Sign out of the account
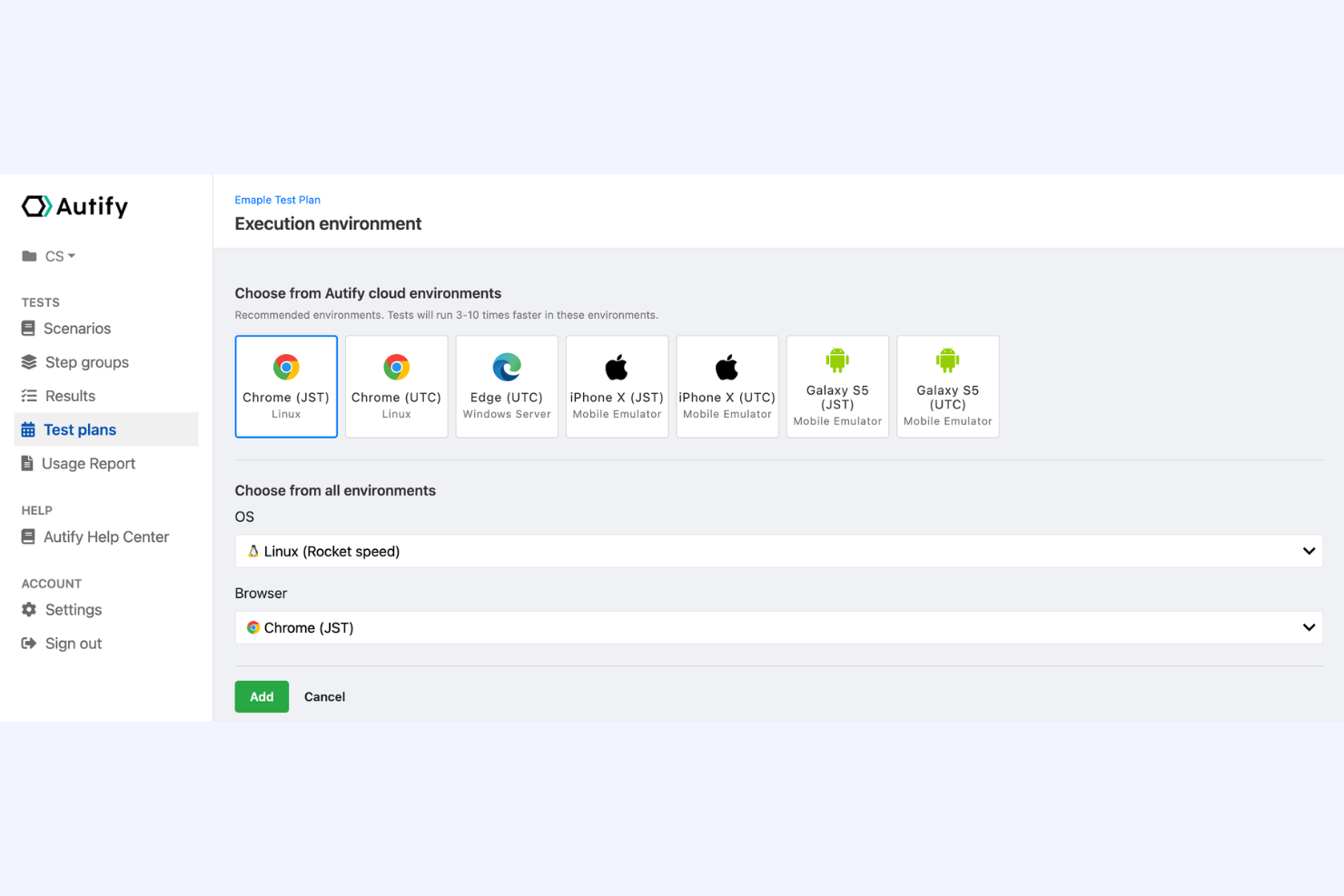The width and height of the screenshot is (1344, 896). coord(73,643)
